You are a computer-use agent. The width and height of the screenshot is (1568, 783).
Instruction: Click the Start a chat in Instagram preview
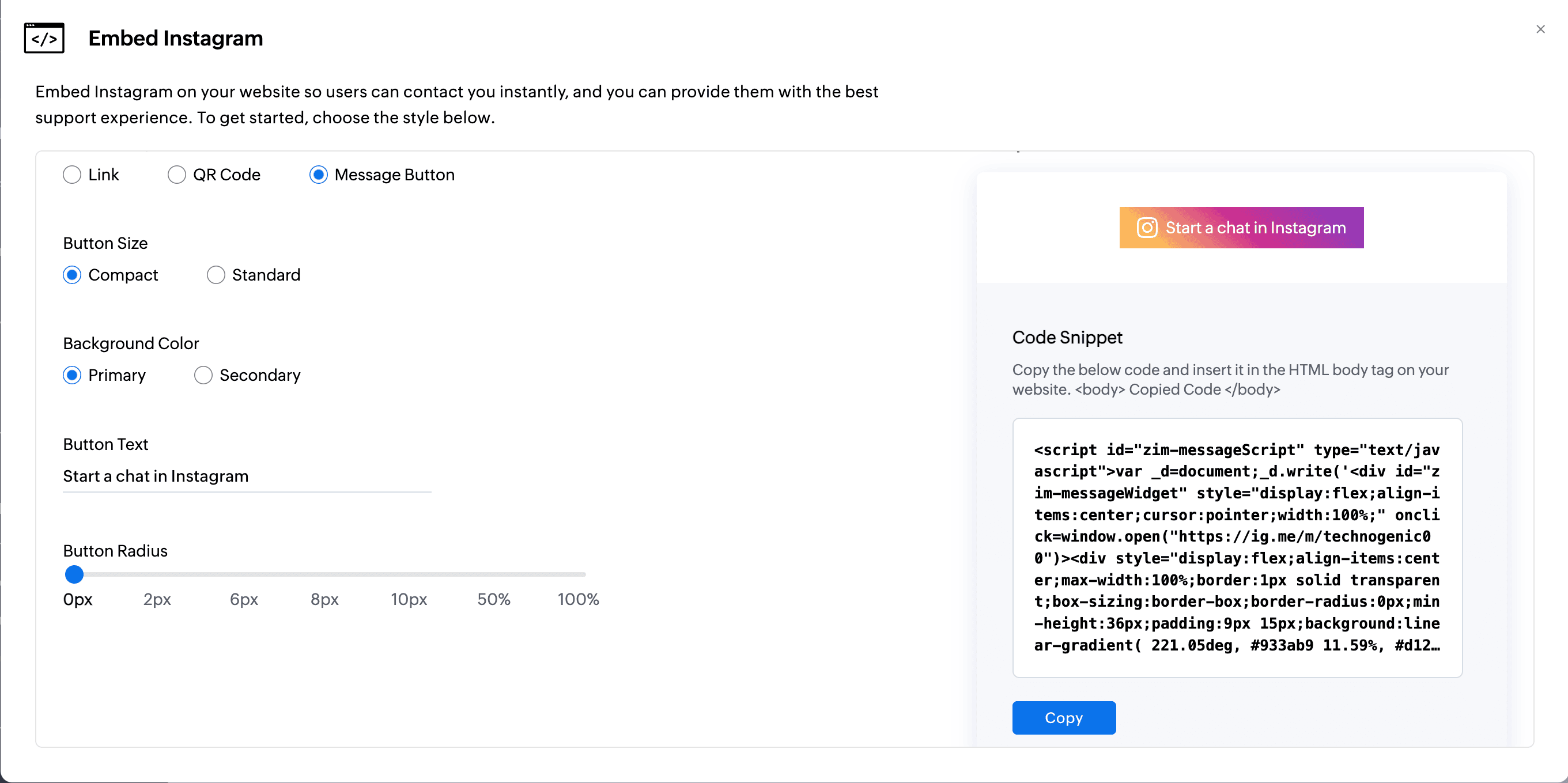(1255, 228)
